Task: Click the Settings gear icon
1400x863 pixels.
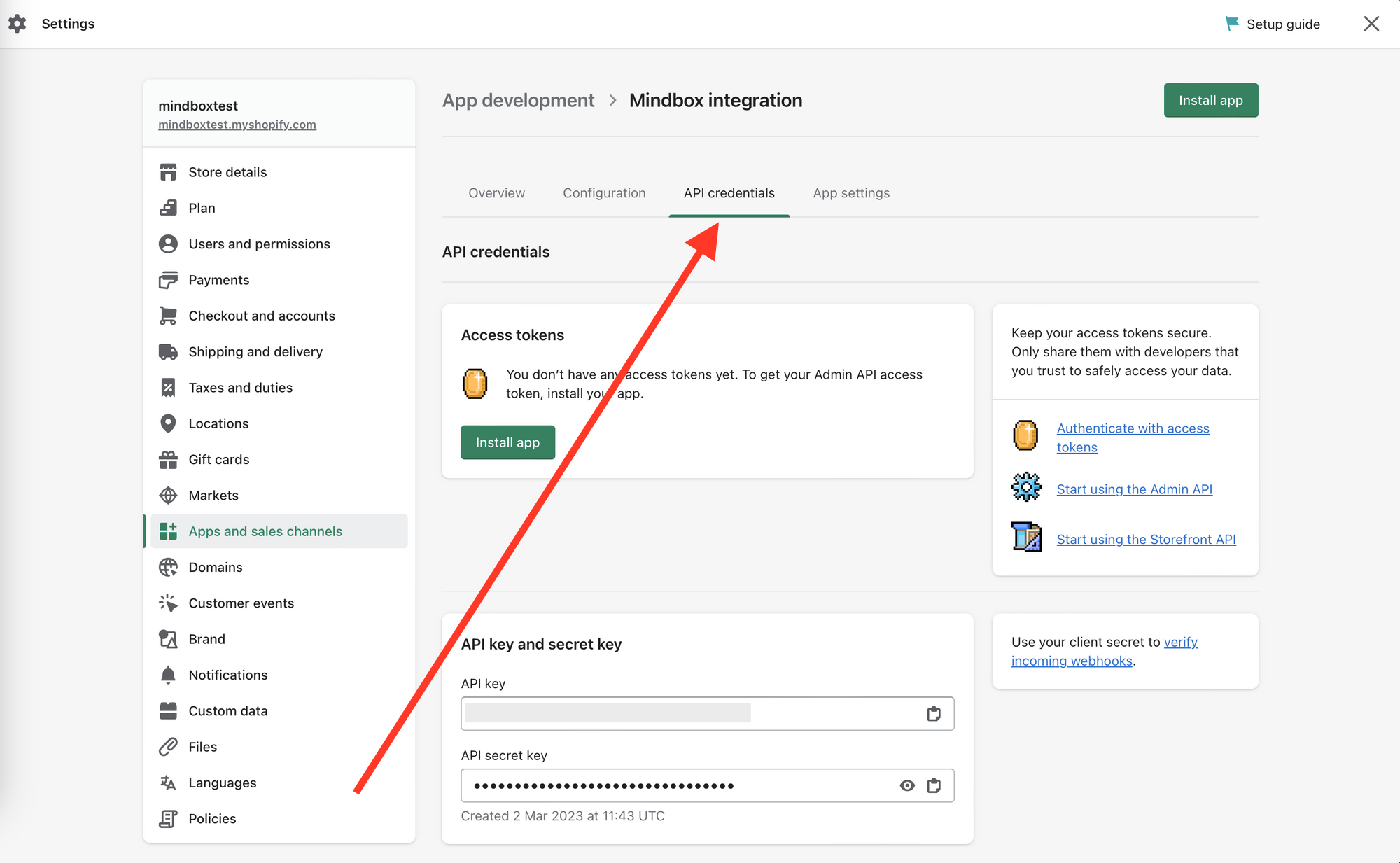Action: pos(17,24)
